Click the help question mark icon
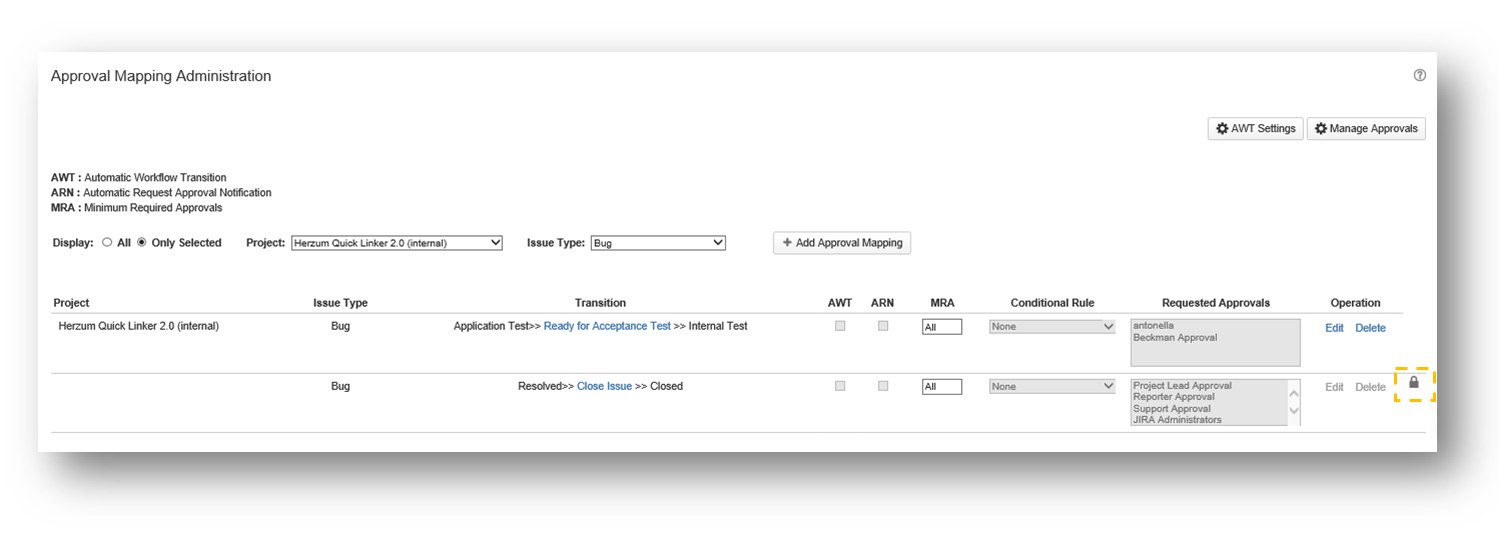The height and width of the screenshot is (536, 1499). point(1419,76)
